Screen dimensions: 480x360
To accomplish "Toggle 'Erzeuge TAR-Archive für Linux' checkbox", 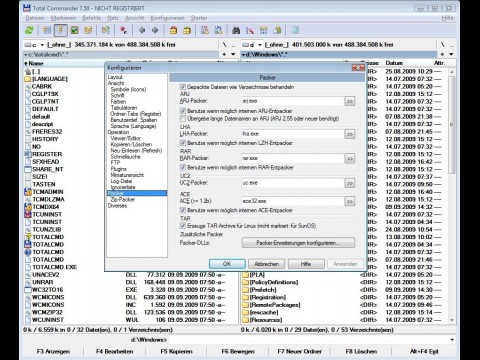I will [183, 226].
